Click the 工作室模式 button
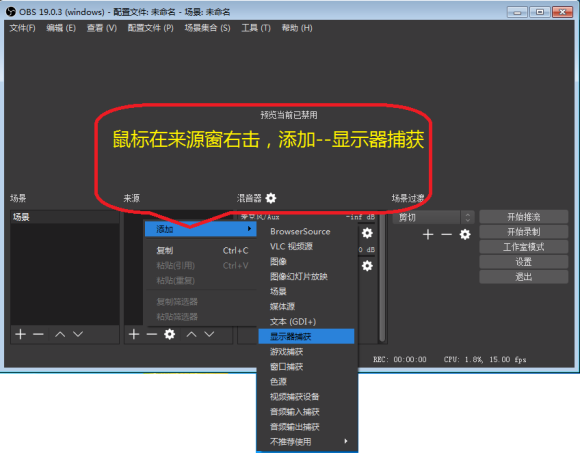580x453 pixels. coord(523,247)
